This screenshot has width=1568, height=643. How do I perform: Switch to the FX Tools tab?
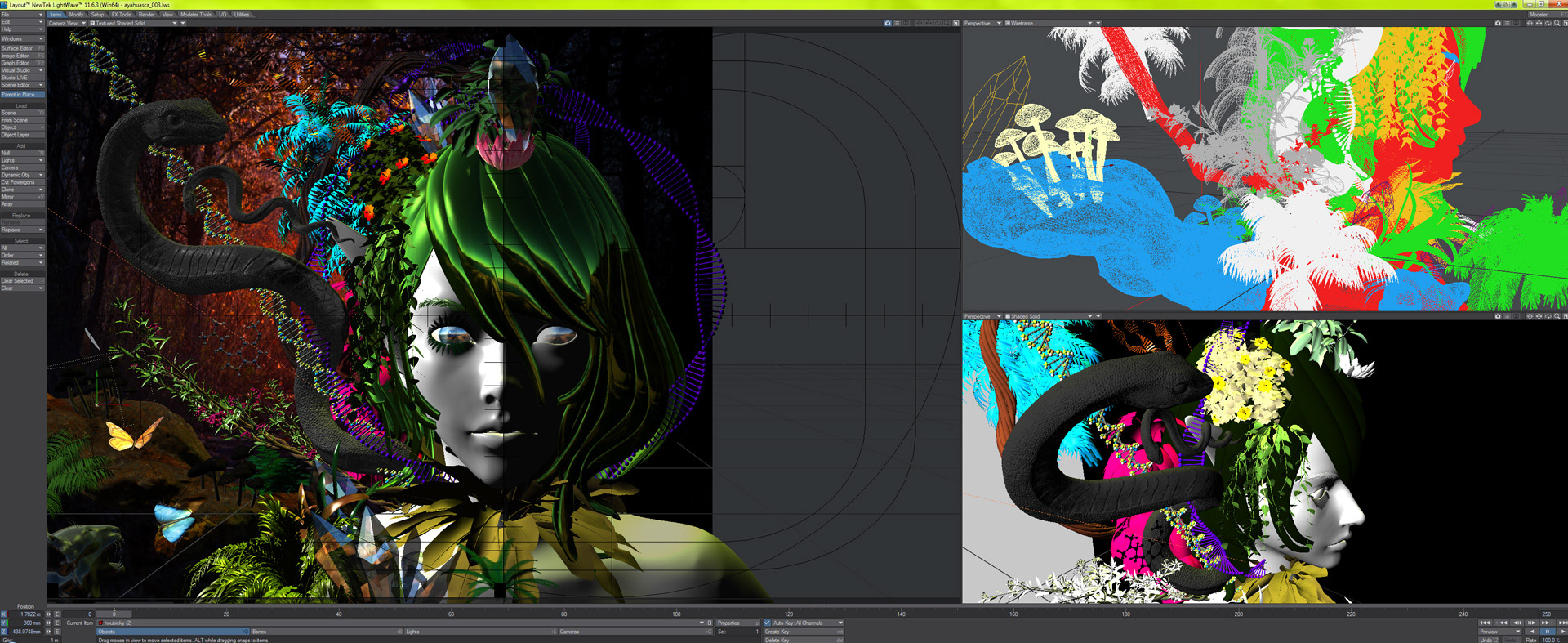click(x=121, y=15)
